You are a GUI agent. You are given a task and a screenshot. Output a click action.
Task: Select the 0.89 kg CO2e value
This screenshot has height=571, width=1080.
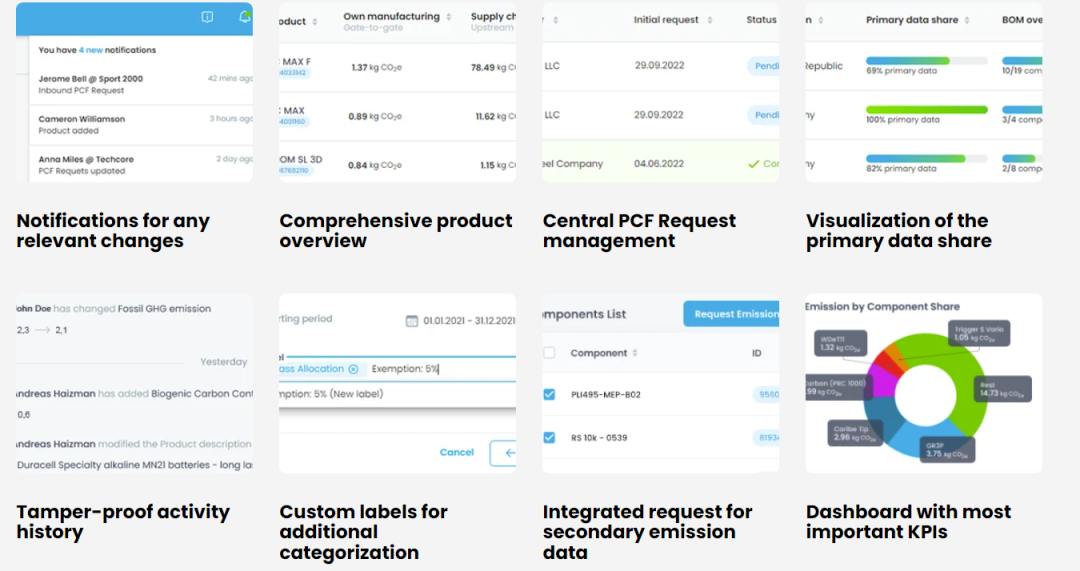[375, 116]
